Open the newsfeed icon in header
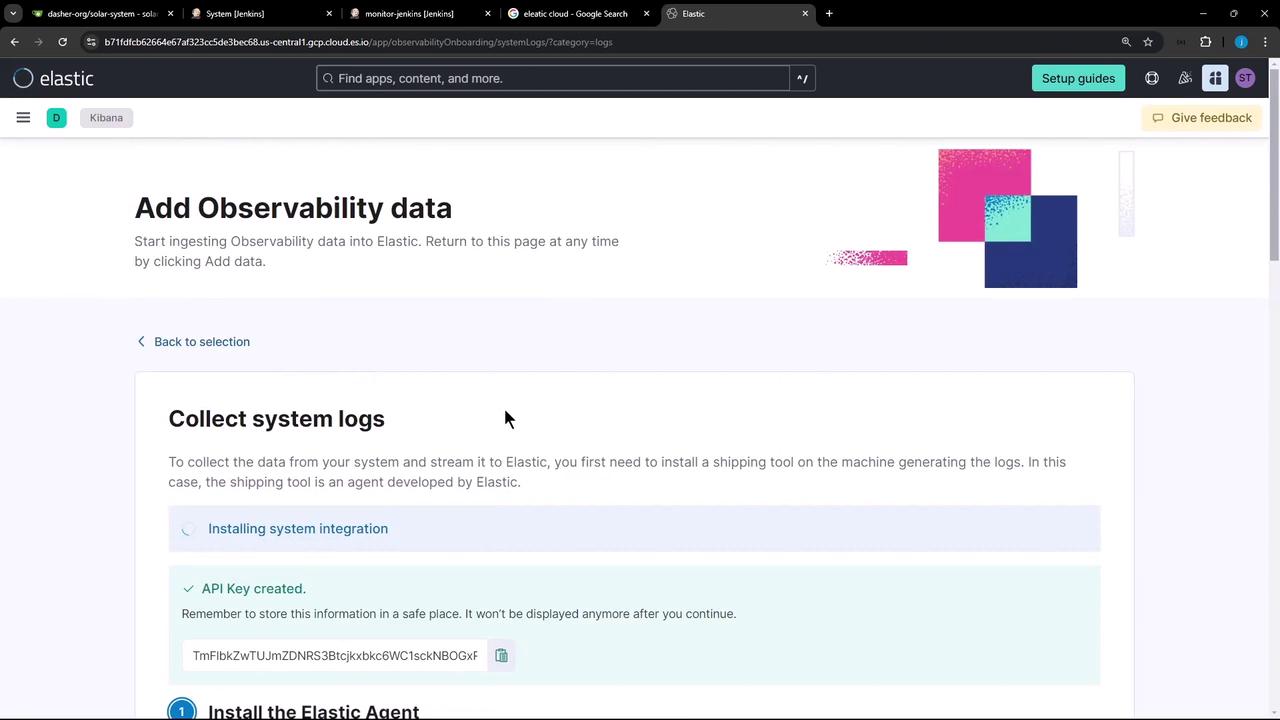 pos(1185,78)
